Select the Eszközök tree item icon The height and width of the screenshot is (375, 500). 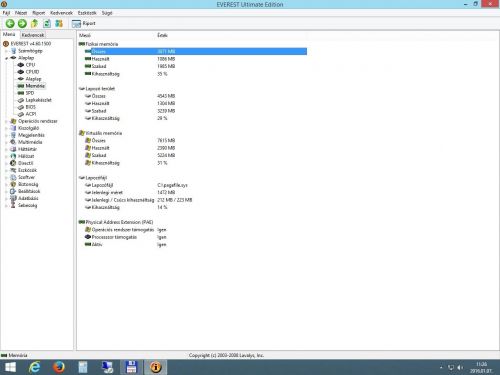coord(13,170)
